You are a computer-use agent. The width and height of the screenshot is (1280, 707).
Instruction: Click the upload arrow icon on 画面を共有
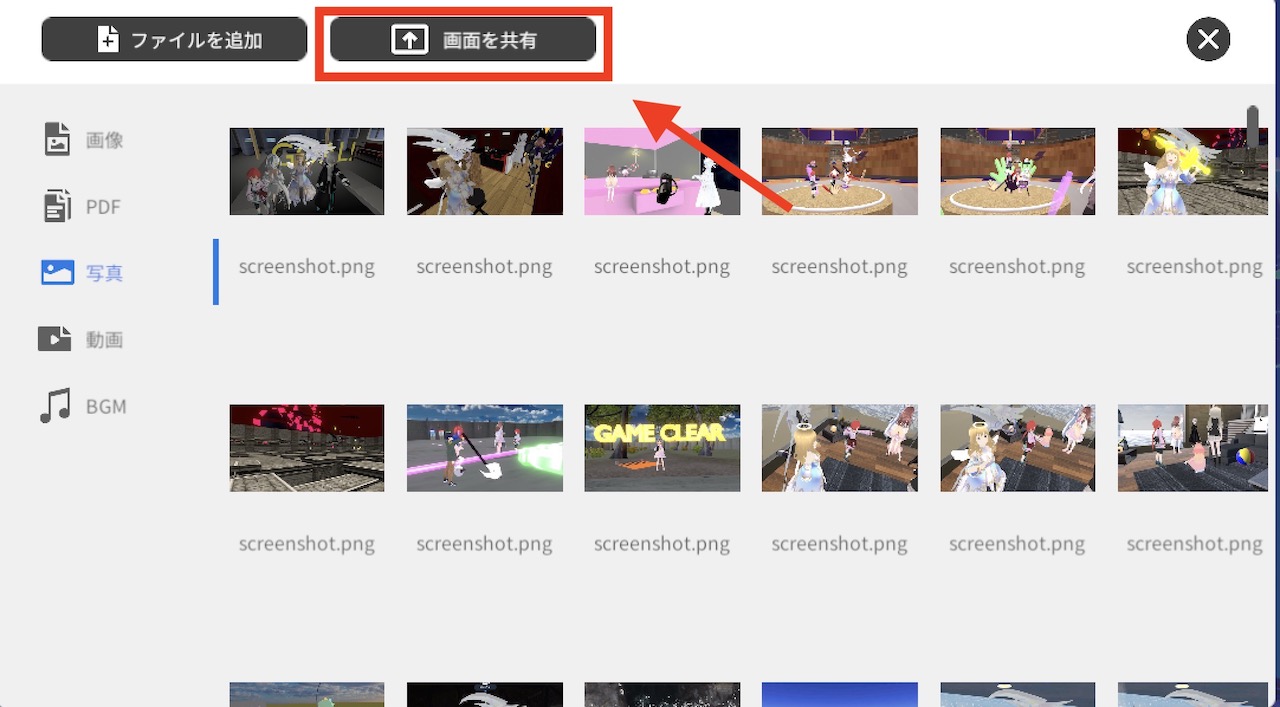pyautogui.click(x=409, y=40)
